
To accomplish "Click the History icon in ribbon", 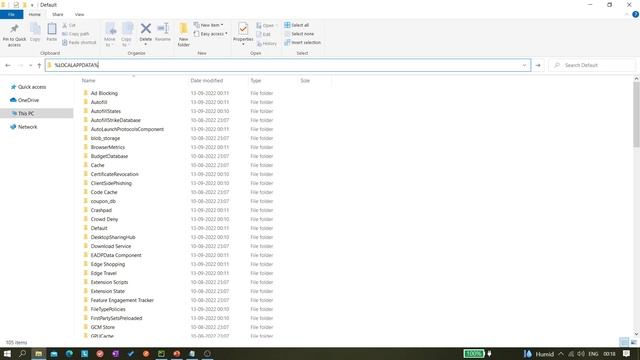I will 259,43.
